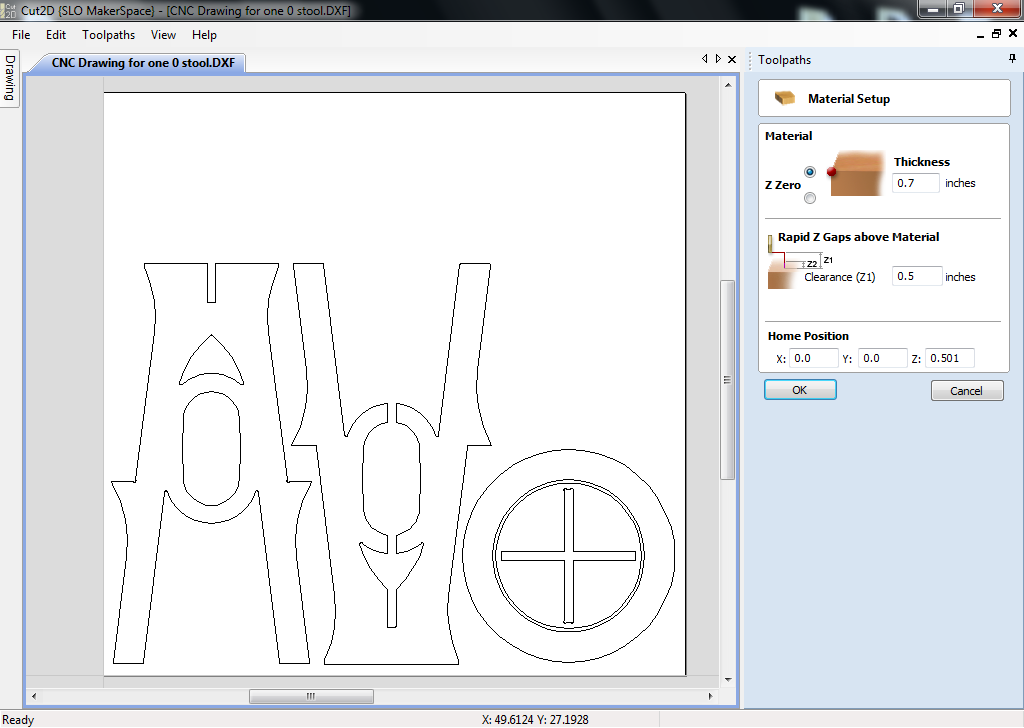Click the material block thickness preview image
Screen dimensions: 1024x728
855,174
